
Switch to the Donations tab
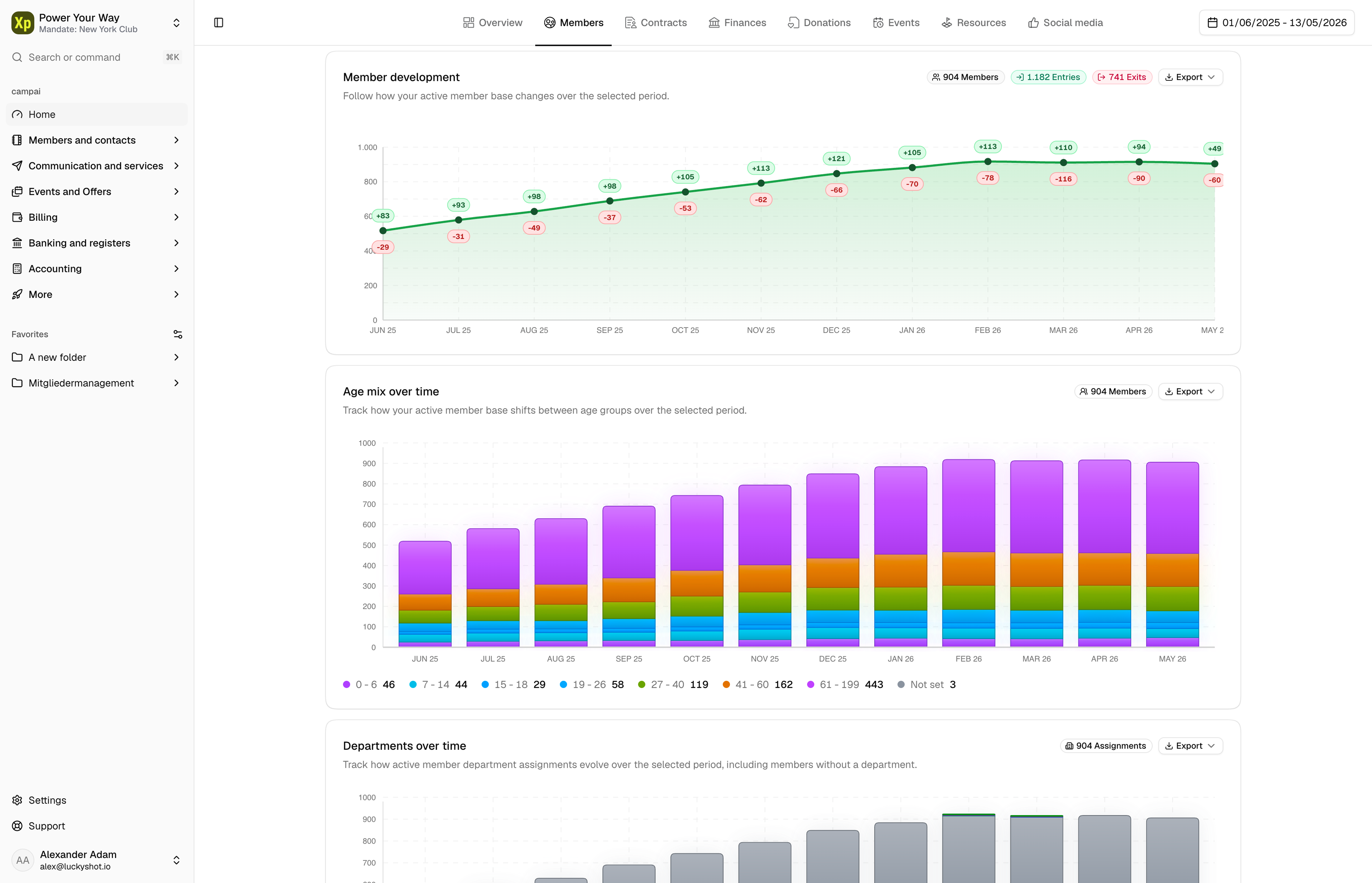point(819,23)
